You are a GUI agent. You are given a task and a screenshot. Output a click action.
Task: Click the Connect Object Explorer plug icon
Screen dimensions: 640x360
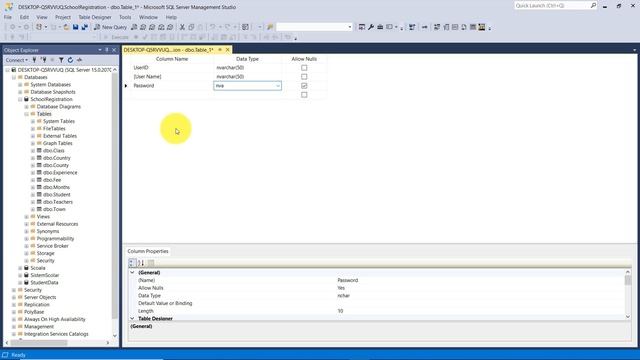[x=34, y=60]
